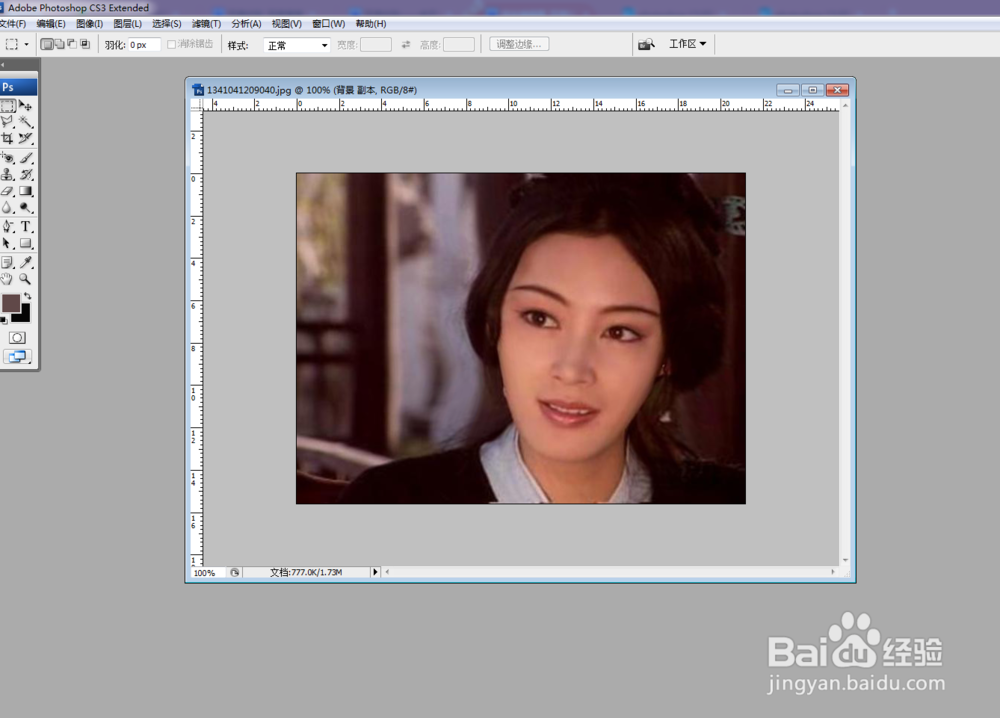The width and height of the screenshot is (1000, 718).
Task: Toggle the 消除锯齿 anti-alias checkbox
Action: pyautogui.click(x=171, y=45)
